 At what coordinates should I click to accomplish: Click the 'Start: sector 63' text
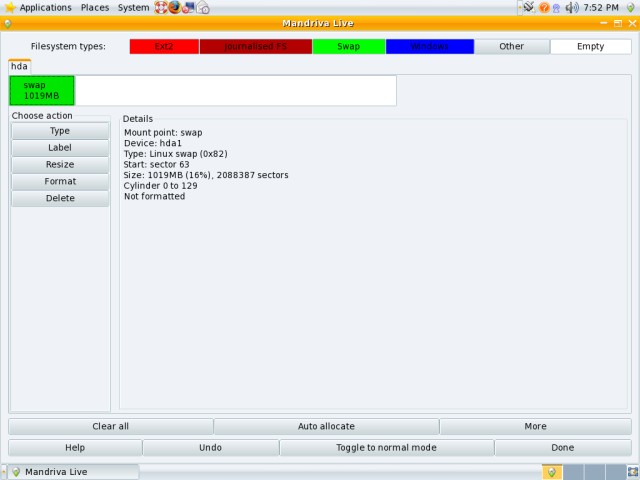(156, 164)
